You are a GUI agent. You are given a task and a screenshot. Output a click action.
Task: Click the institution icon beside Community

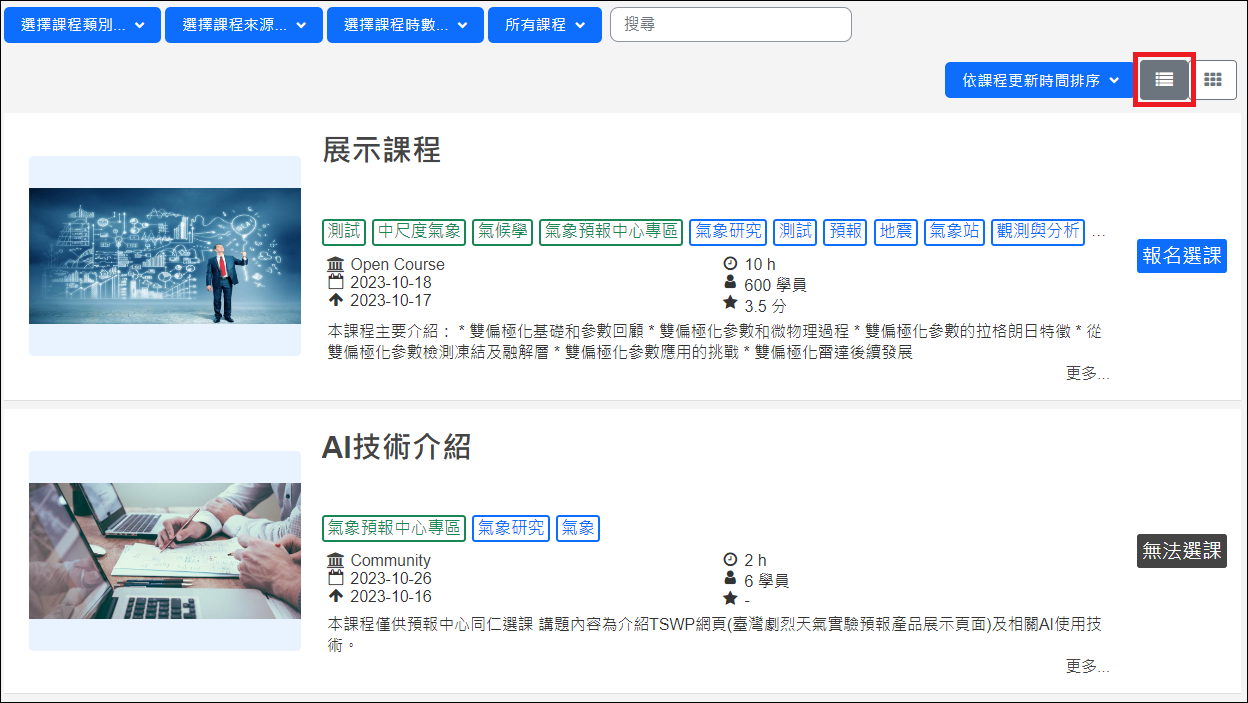[x=335, y=561]
